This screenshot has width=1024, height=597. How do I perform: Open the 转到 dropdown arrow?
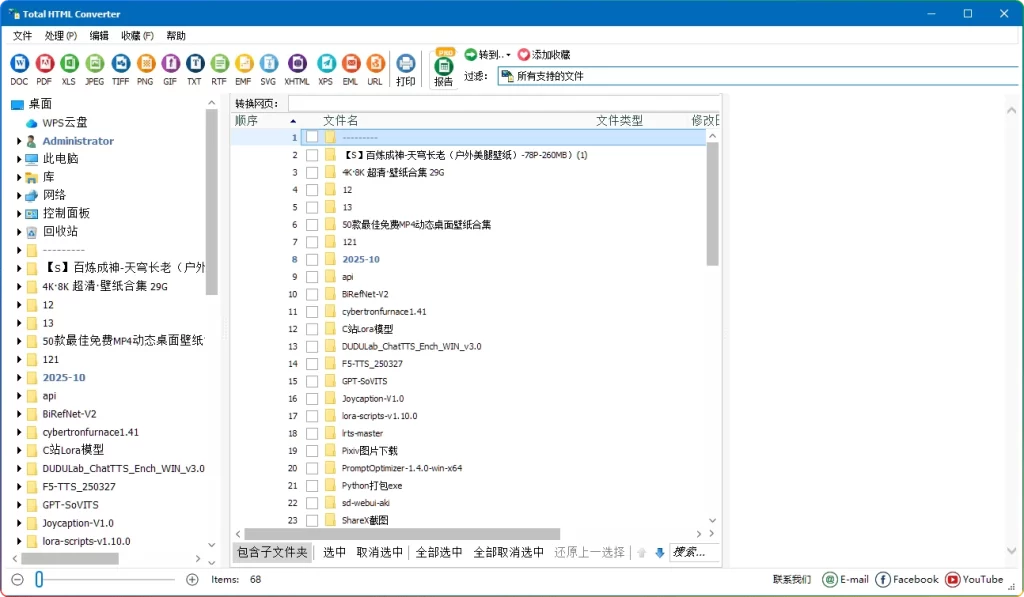click(x=508, y=55)
